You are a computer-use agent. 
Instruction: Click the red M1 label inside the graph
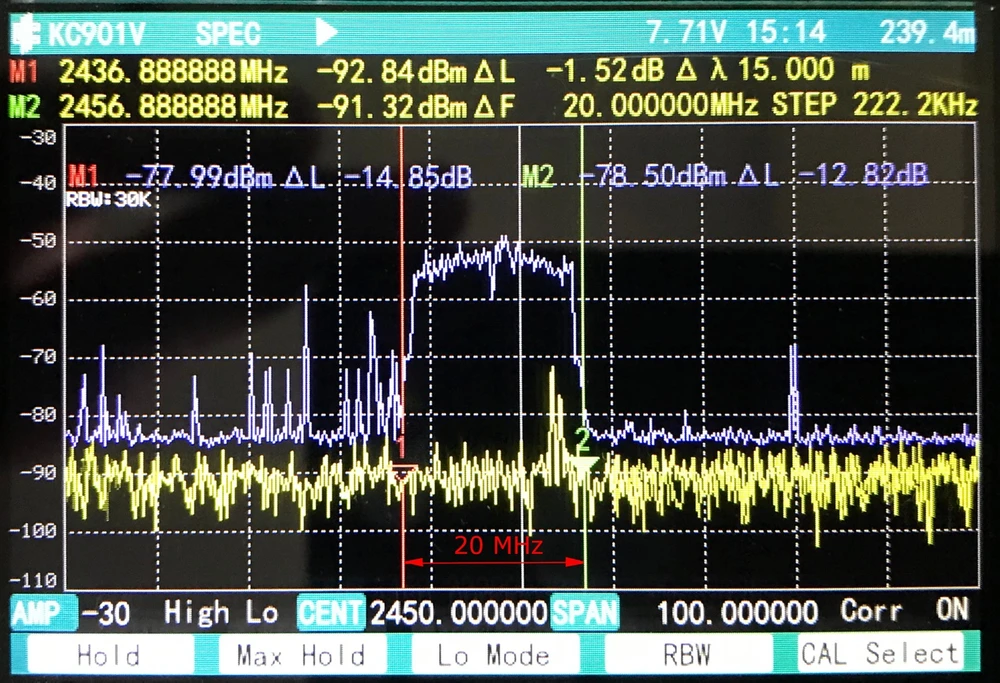(84, 177)
